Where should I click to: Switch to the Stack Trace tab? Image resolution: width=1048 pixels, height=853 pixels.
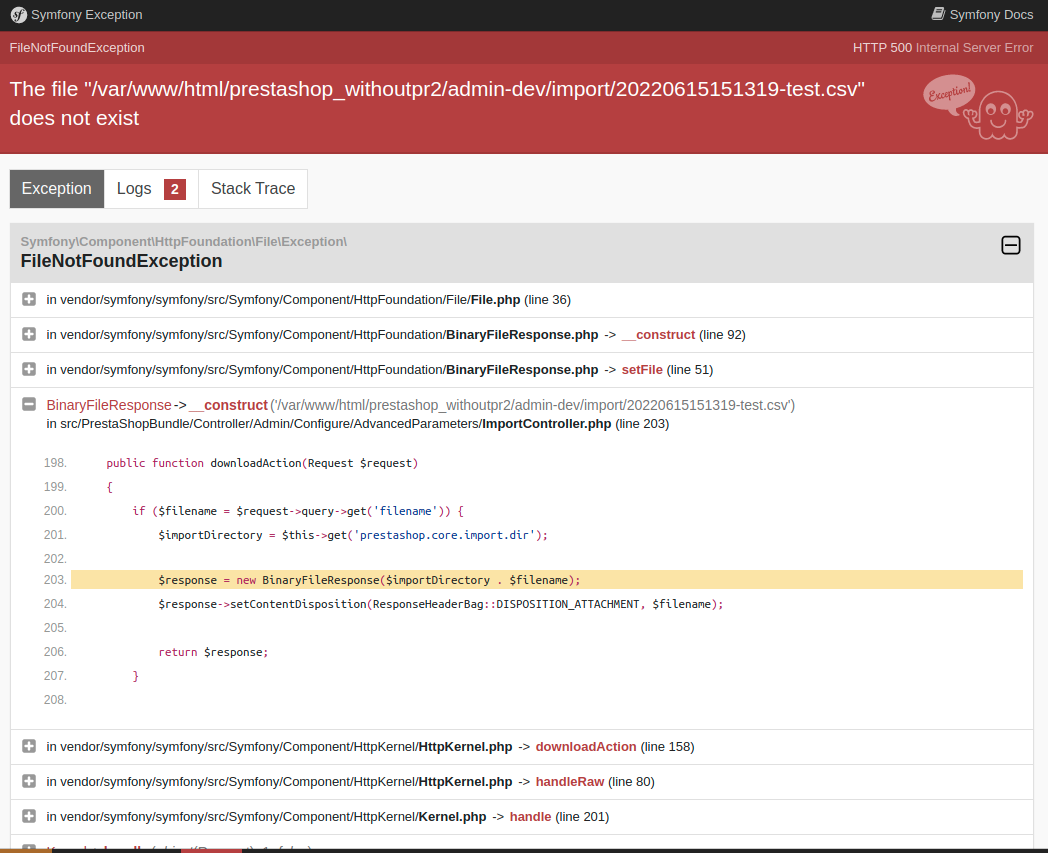(252, 188)
